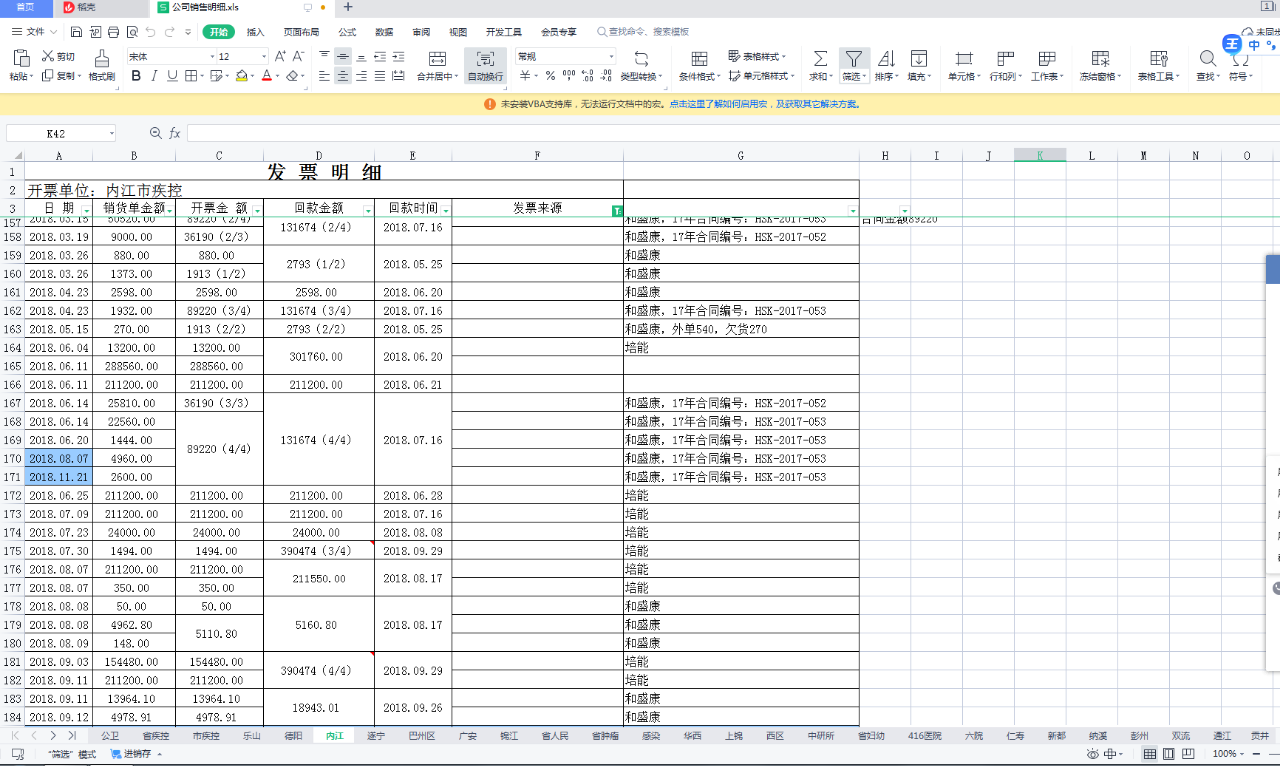
Task: Toggle right text alignment
Action: coord(361,76)
